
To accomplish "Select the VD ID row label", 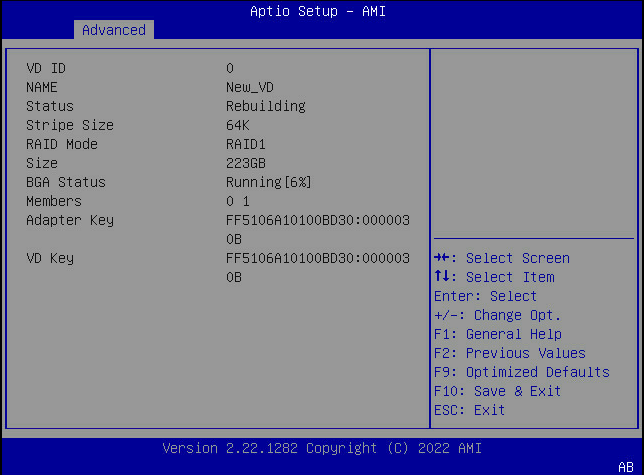I will (45, 68).
